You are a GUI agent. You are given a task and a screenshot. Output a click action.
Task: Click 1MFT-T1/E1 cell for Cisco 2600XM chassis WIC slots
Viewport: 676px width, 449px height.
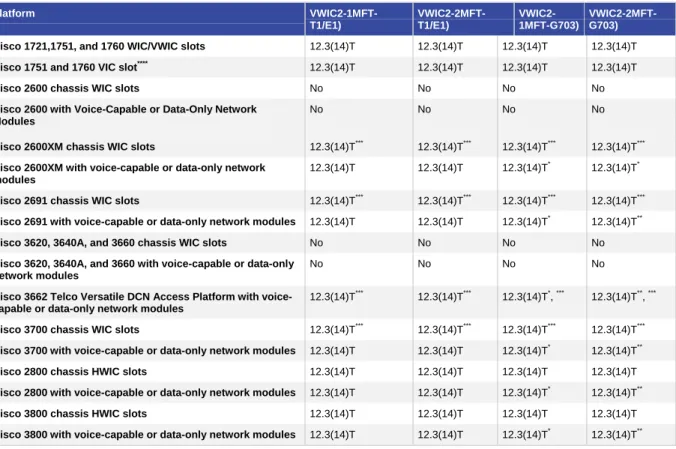pos(336,146)
